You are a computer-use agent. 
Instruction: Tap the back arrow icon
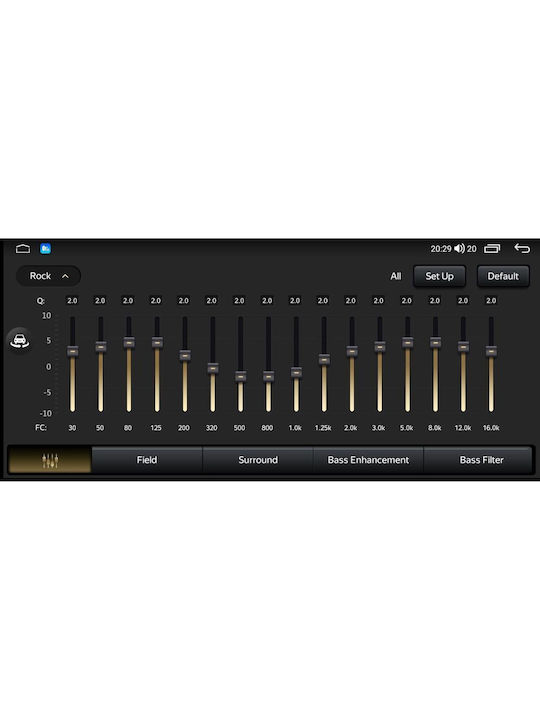[x=522, y=248]
